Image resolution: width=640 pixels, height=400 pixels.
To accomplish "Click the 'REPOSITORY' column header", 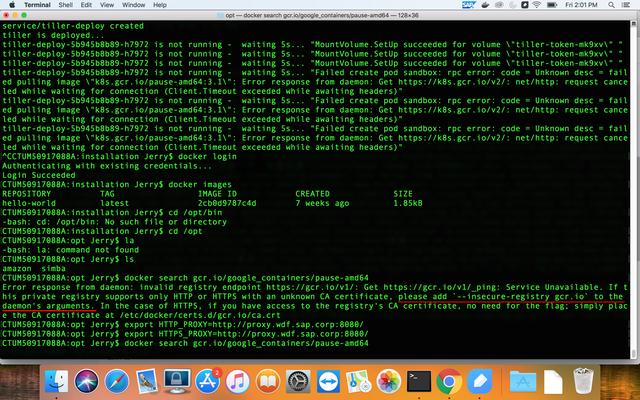I will coord(27,194).
